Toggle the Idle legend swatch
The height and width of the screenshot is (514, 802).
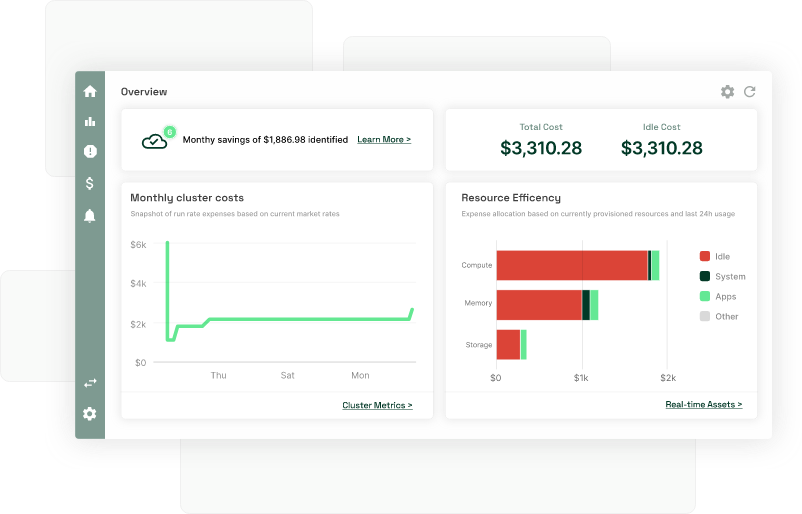pyautogui.click(x=704, y=256)
